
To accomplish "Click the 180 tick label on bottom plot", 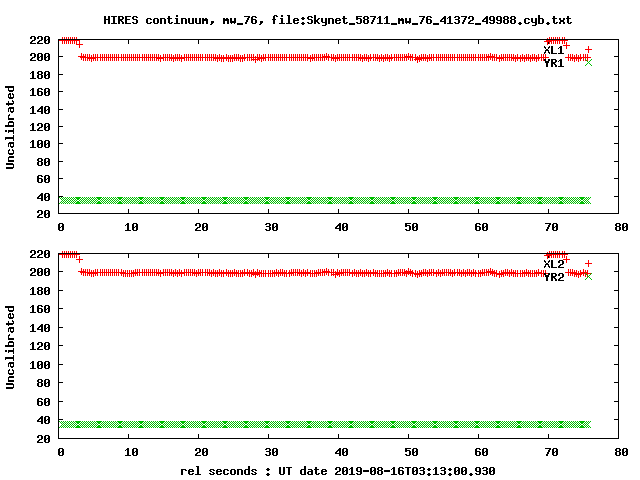I will click(40, 291).
